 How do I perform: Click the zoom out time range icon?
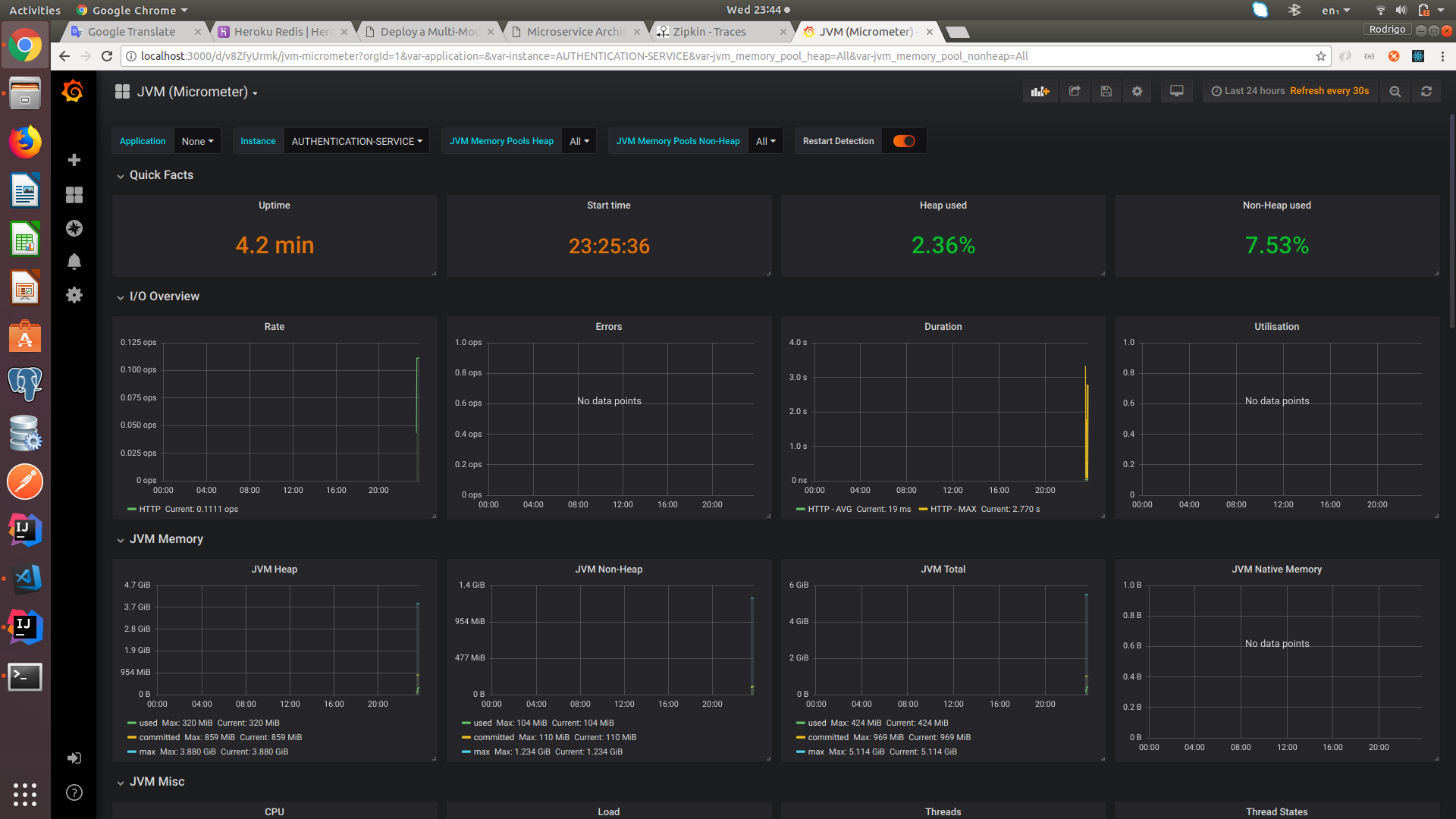(x=1395, y=91)
